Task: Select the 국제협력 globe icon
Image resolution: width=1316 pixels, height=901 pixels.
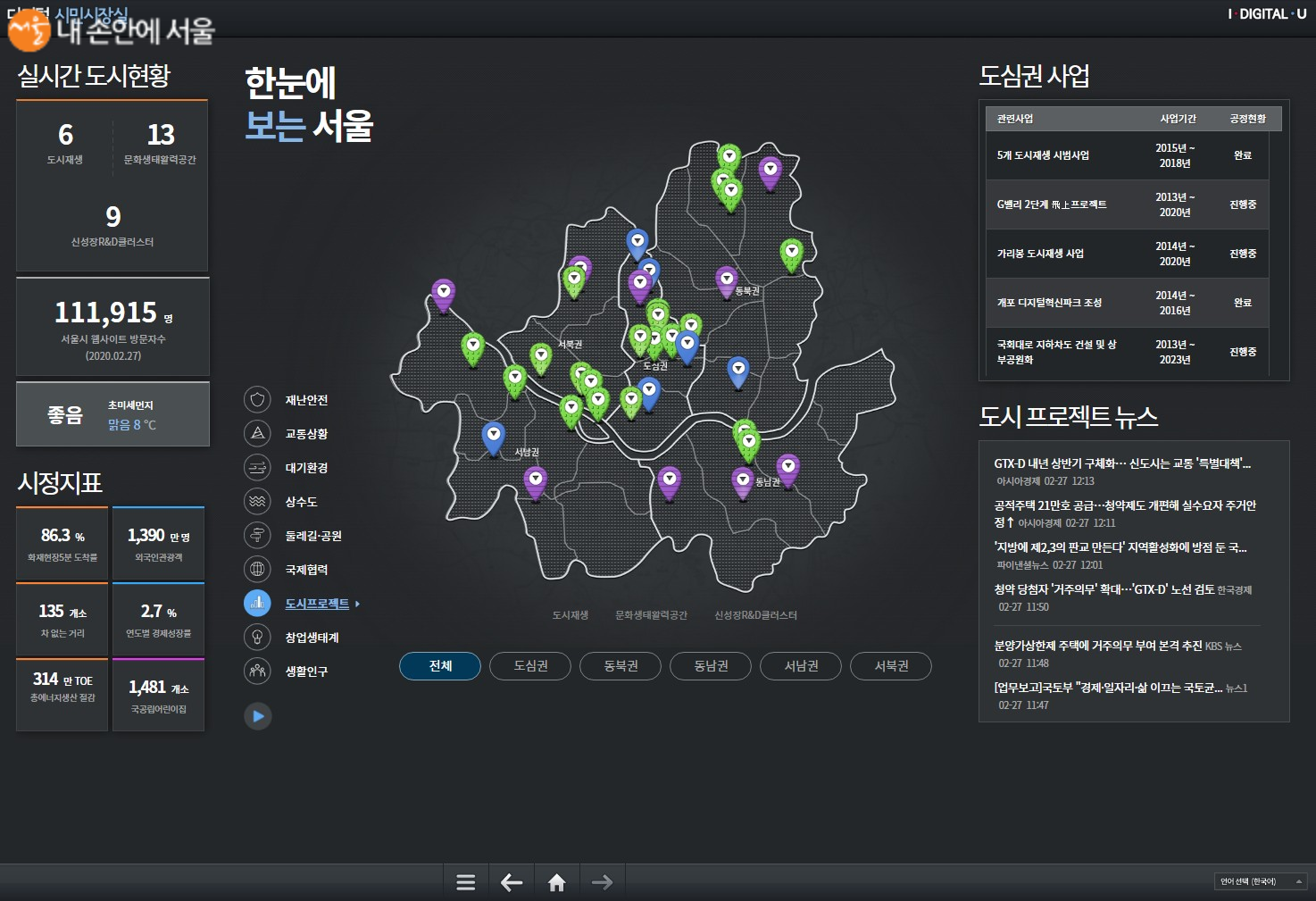Action: pyautogui.click(x=257, y=570)
